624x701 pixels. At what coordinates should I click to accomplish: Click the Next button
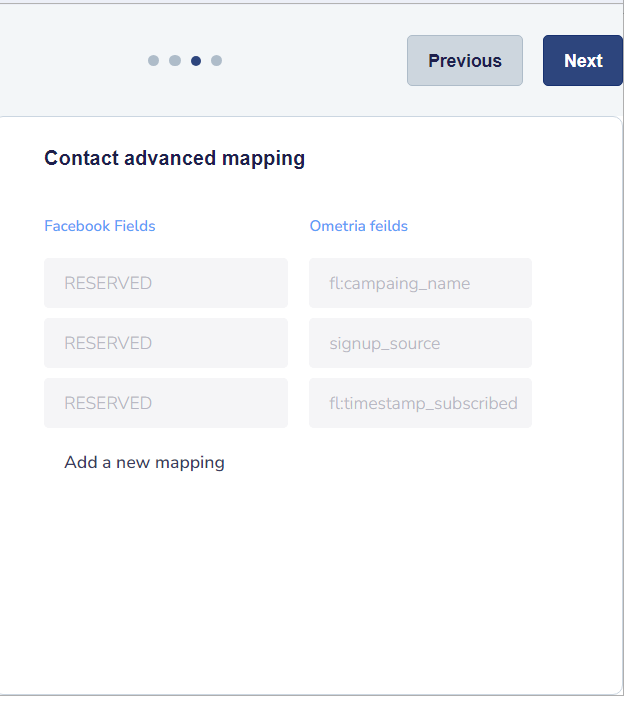pyautogui.click(x=583, y=60)
